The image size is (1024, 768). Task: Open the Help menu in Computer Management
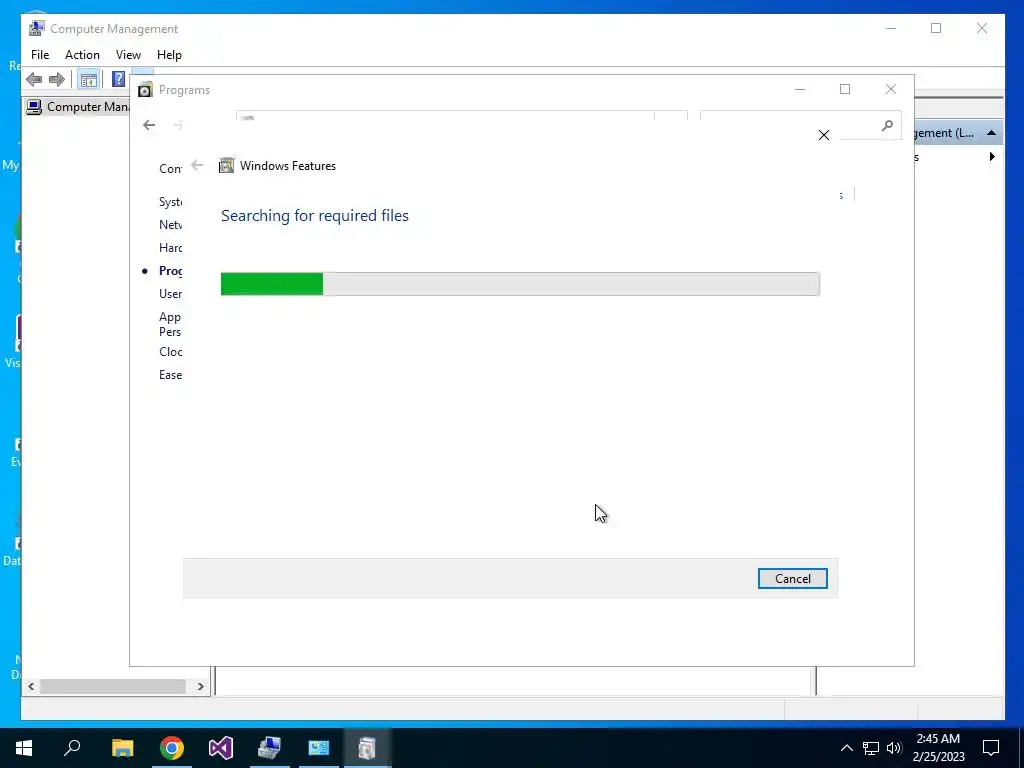coord(169,55)
